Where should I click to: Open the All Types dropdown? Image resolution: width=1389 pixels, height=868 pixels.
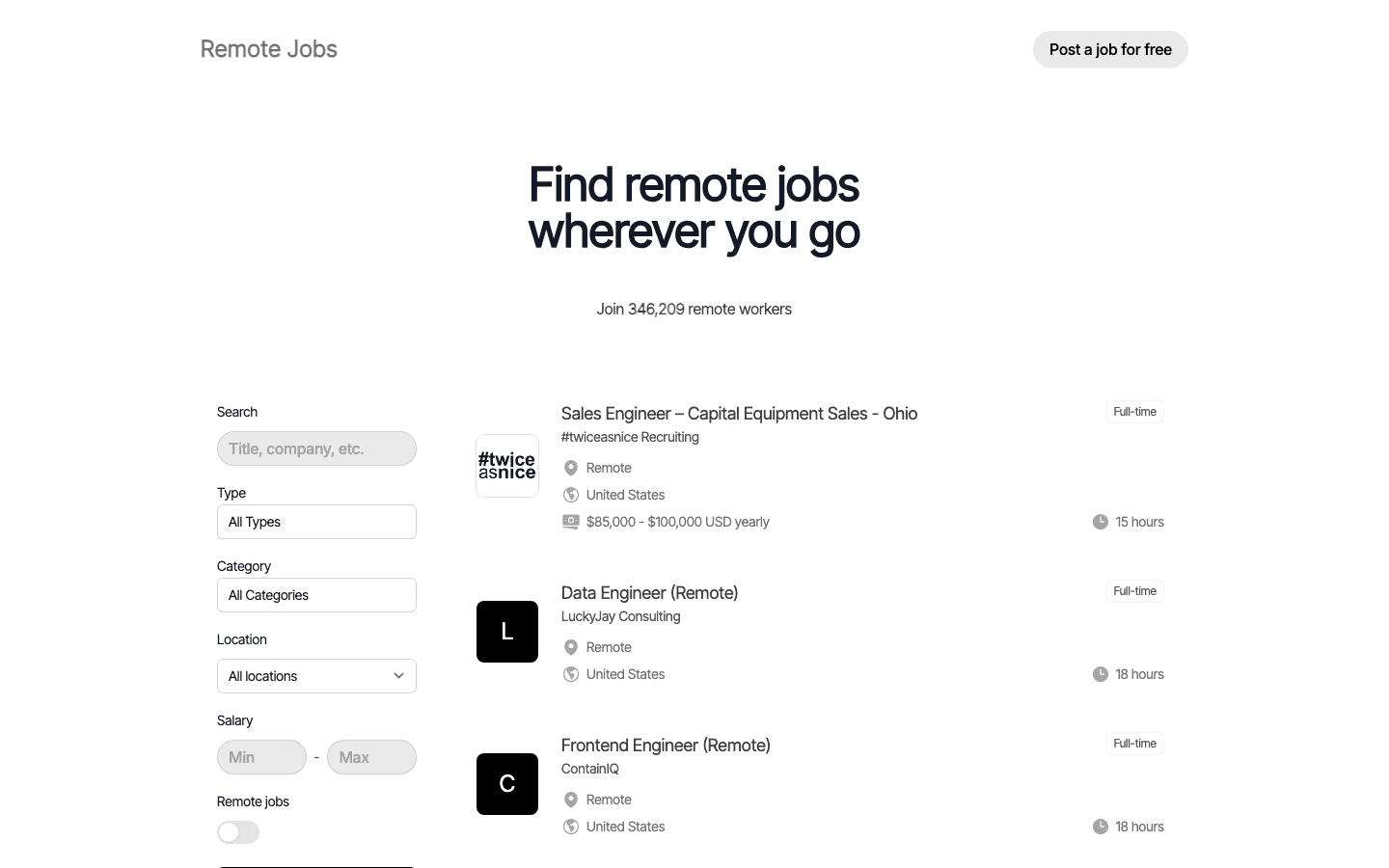[316, 522]
